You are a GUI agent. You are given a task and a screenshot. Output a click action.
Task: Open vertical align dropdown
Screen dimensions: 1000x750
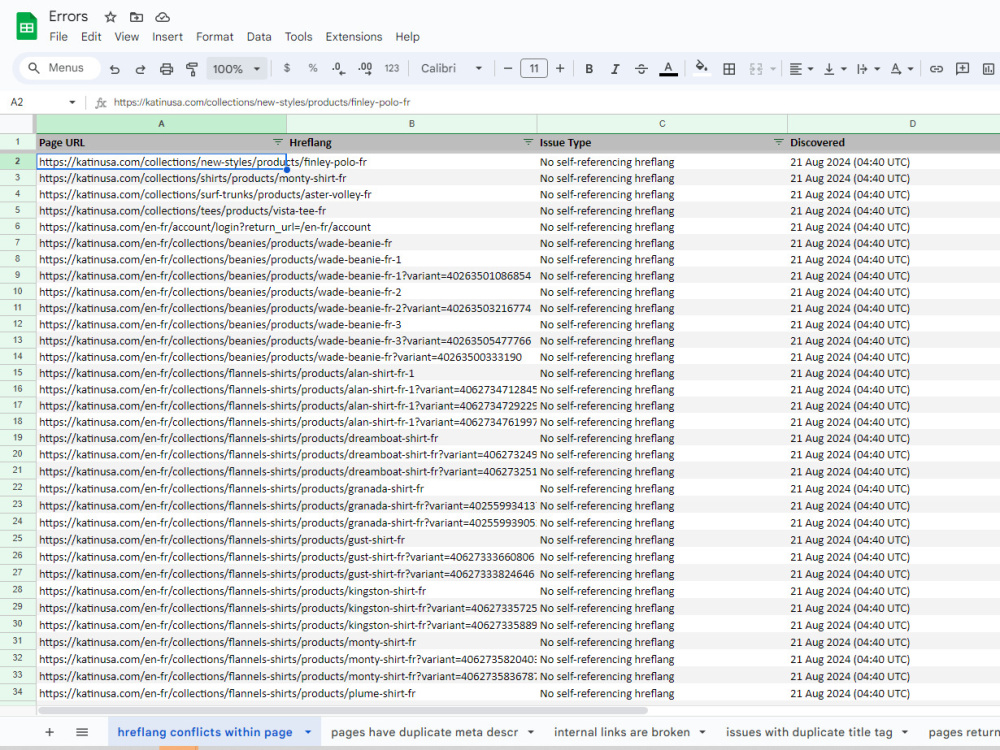click(834, 69)
